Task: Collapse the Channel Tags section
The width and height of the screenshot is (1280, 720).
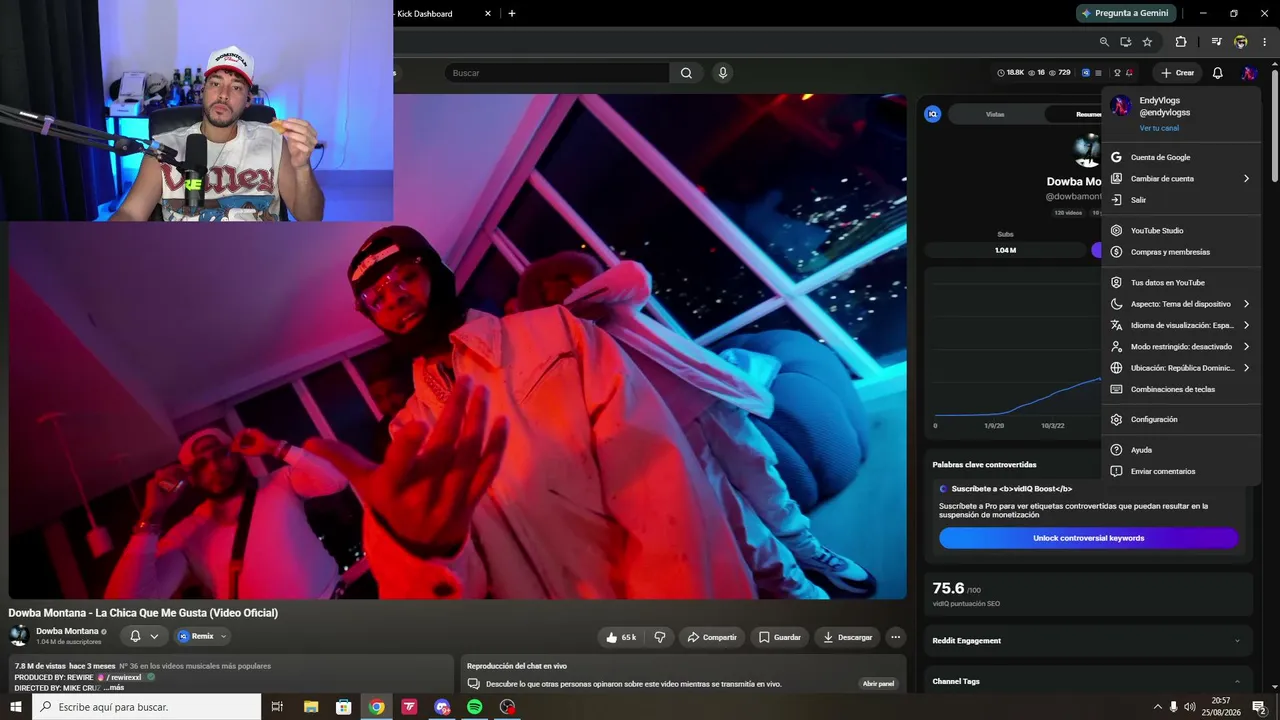Action: coord(1237,682)
